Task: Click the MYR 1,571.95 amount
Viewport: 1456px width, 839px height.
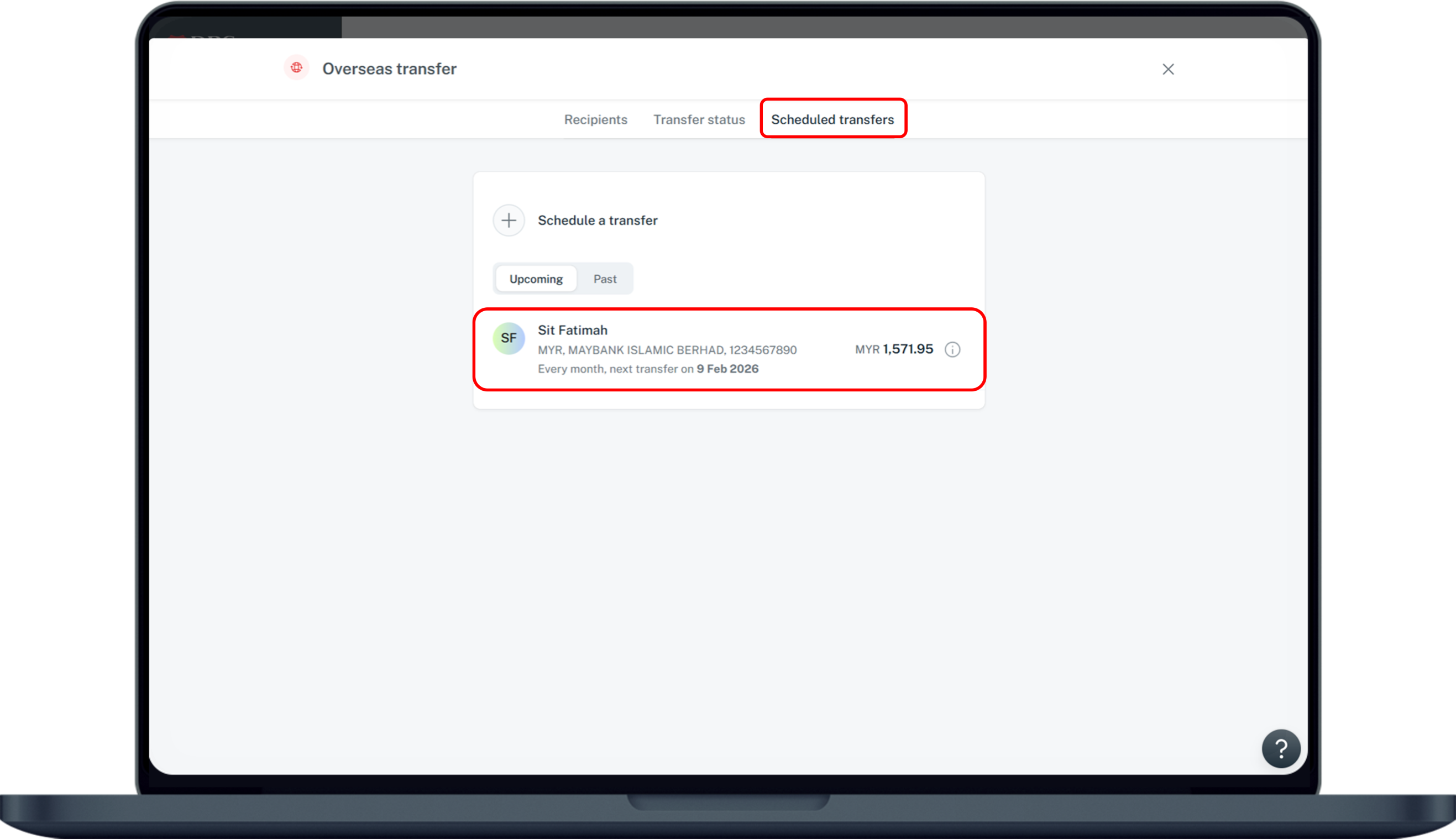Action: click(x=893, y=349)
